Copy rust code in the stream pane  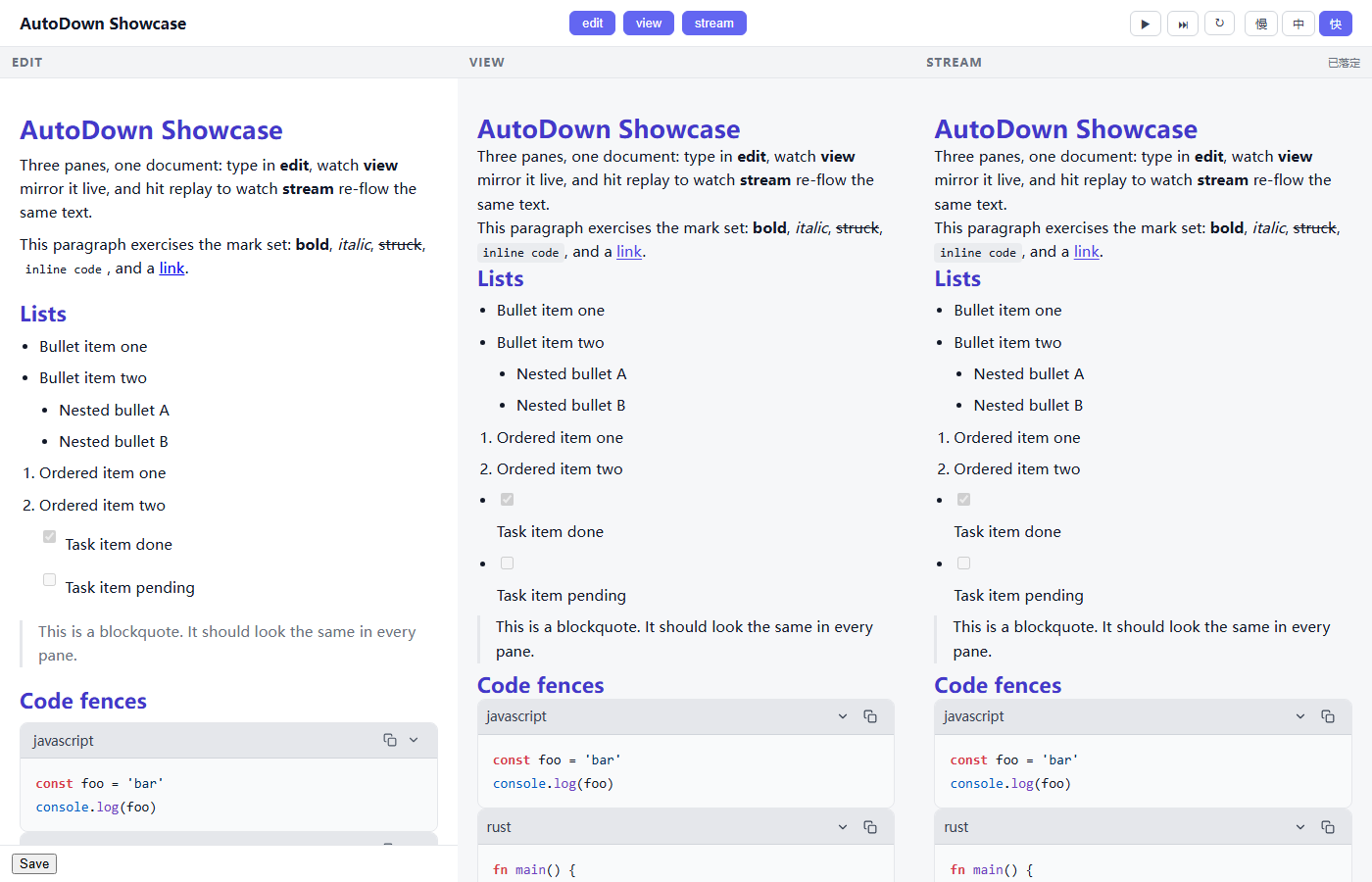point(1328,827)
